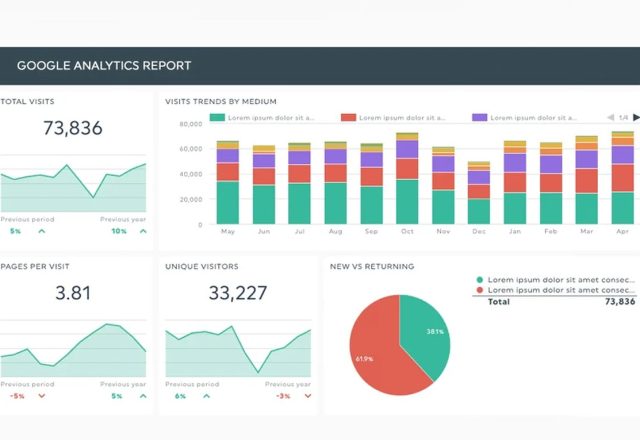Click the Nov x-axis label
The width and height of the screenshot is (640, 440).
443,231
